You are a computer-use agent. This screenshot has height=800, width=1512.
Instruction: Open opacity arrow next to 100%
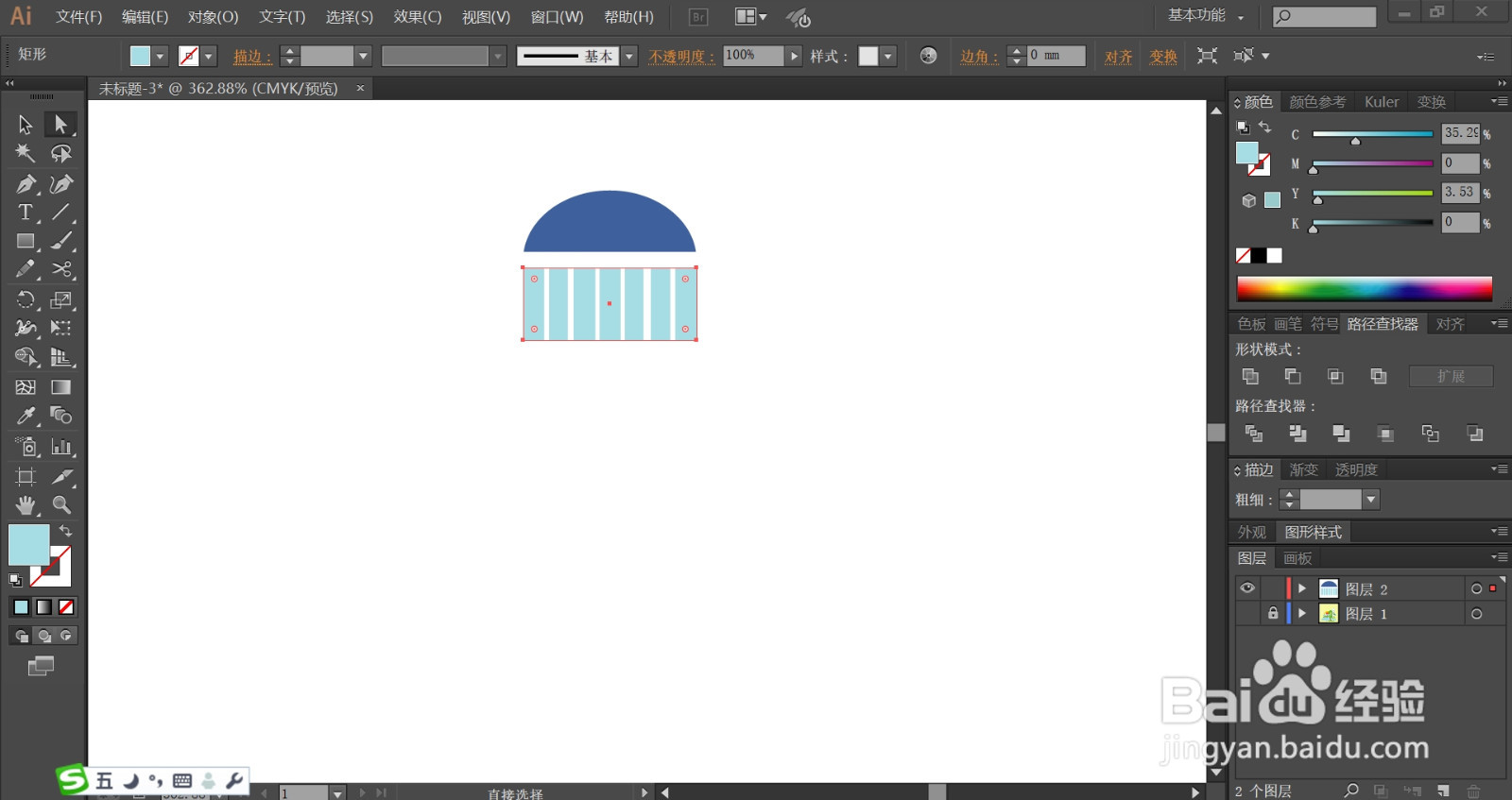point(794,57)
